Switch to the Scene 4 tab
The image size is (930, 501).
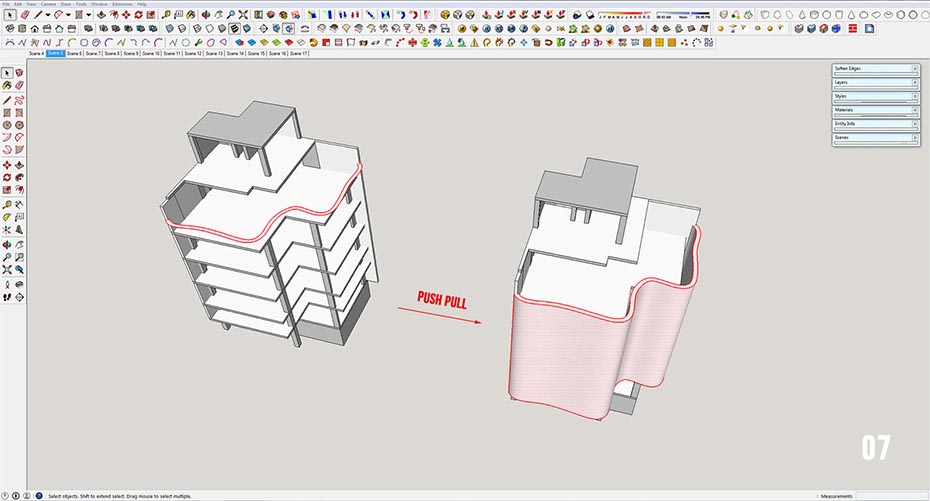pos(36,53)
